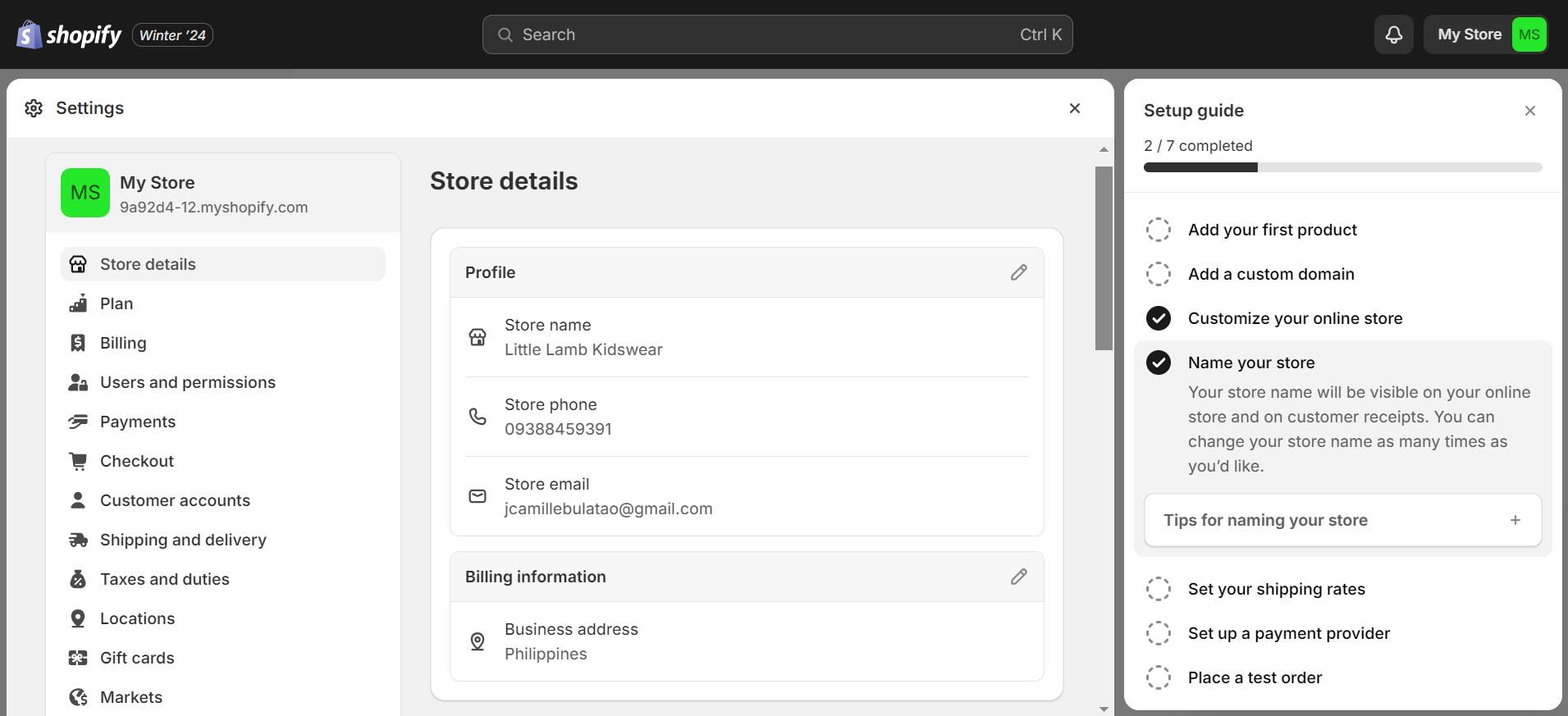The image size is (1568, 716).
Task: Click the Gift cards icon
Action: pyautogui.click(x=78, y=658)
